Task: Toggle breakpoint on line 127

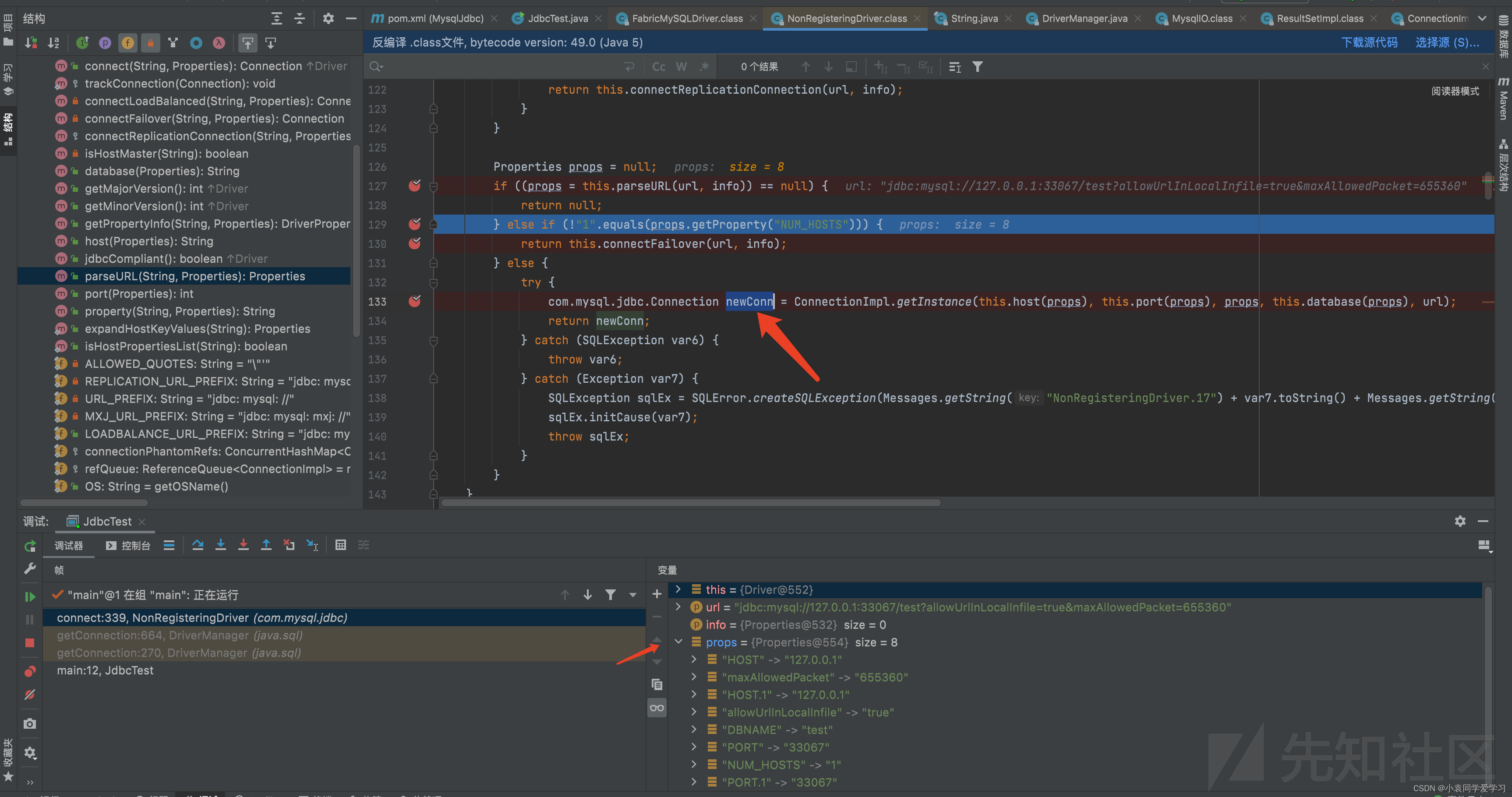Action: tap(414, 186)
